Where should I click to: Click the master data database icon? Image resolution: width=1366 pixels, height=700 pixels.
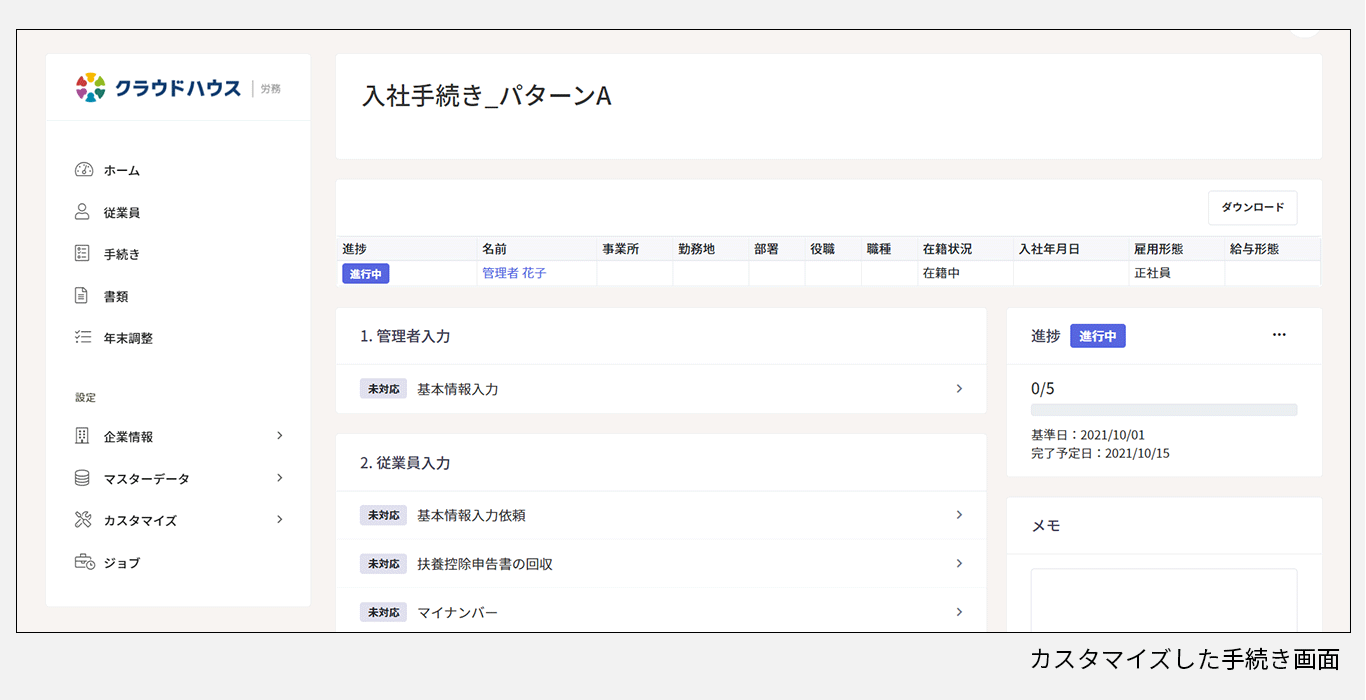83,478
